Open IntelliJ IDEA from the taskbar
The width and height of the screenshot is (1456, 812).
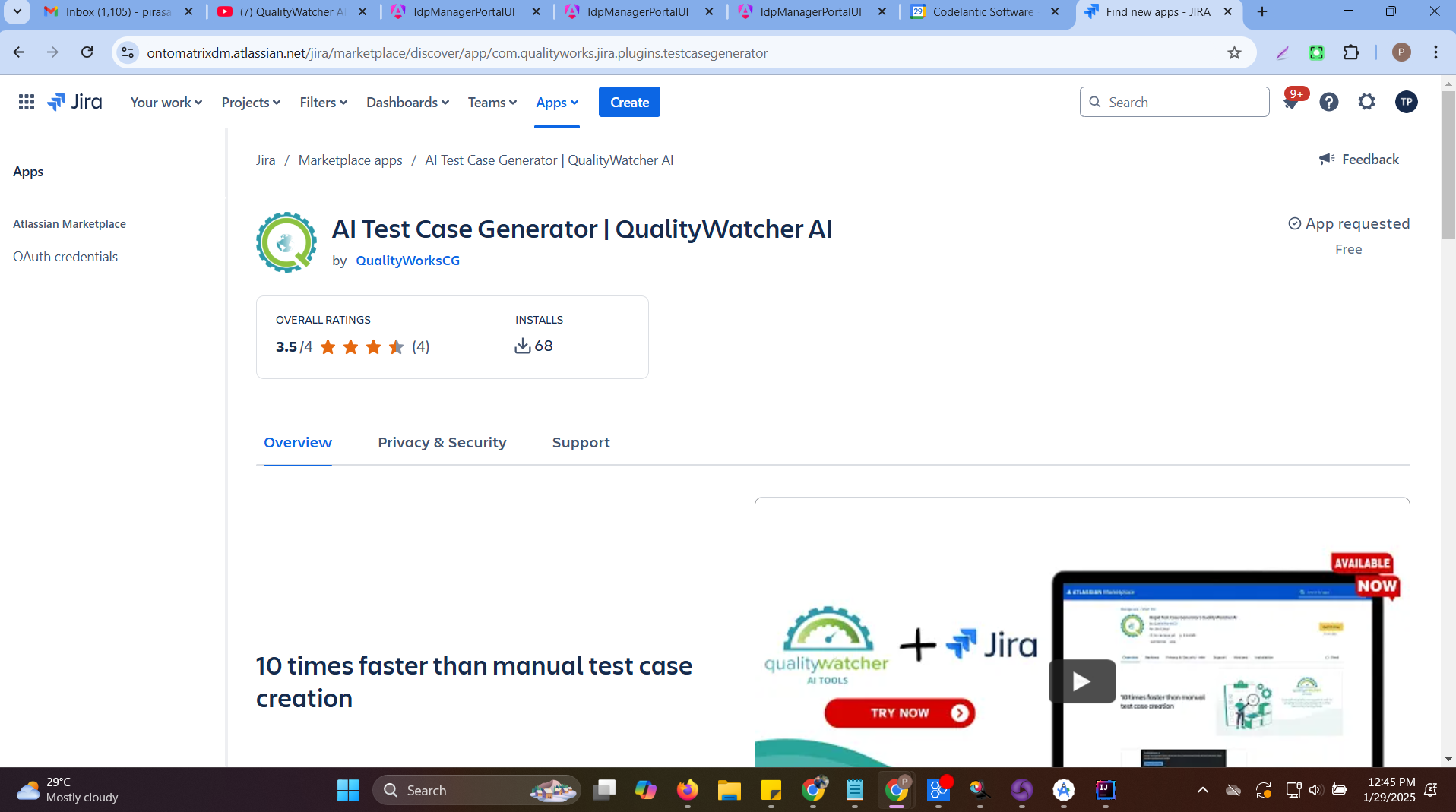coord(1105,790)
